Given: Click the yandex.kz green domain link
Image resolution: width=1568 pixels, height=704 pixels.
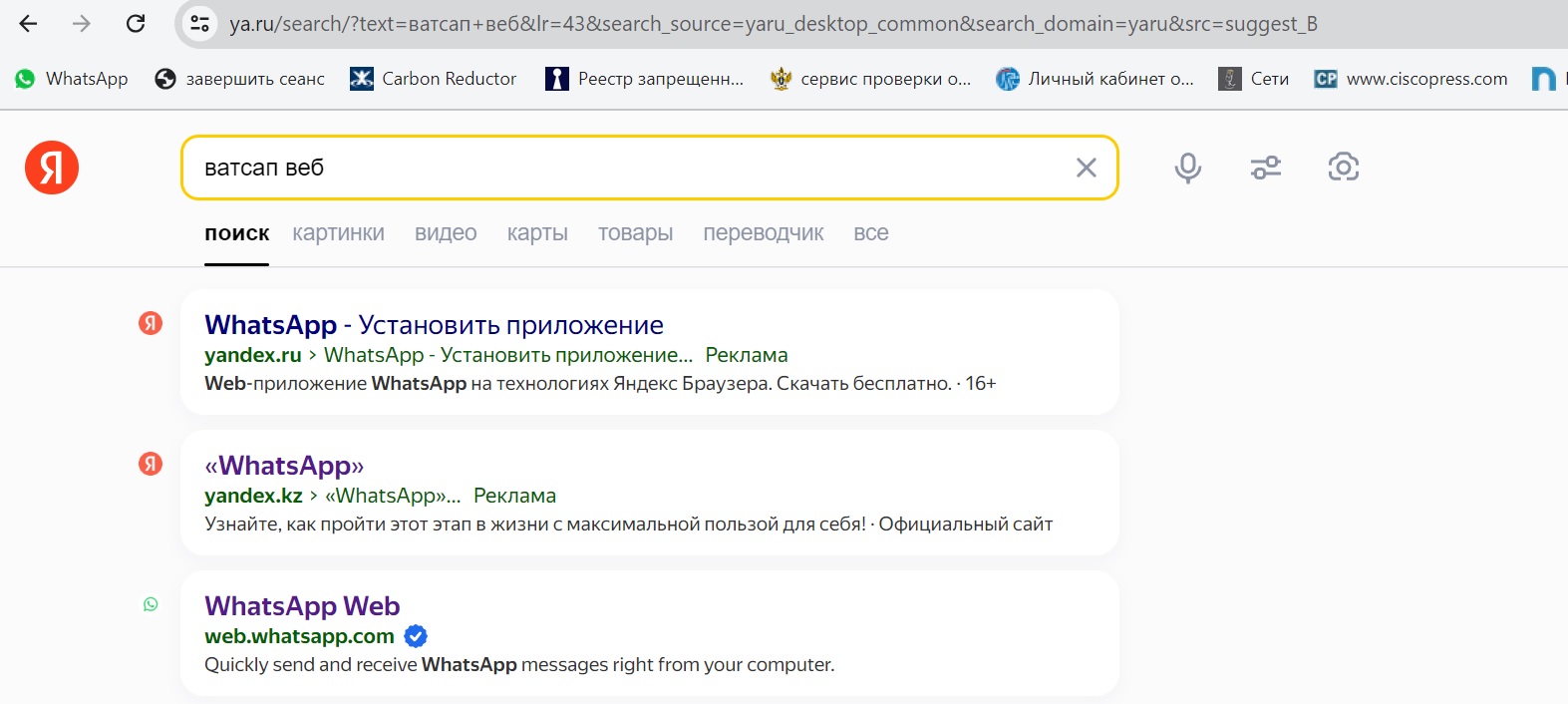Looking at the screenshot, I should [253, 496].
